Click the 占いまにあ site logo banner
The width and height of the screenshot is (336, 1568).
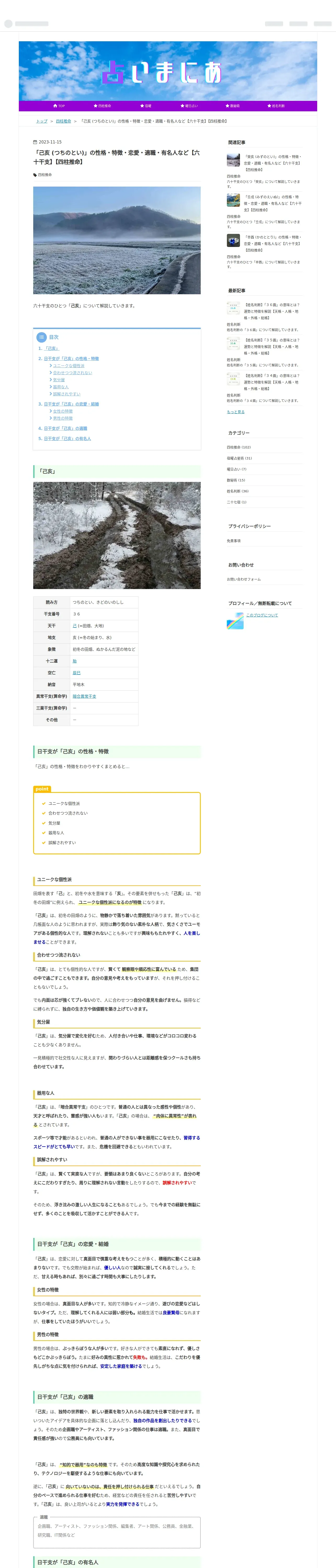(168, 72)
